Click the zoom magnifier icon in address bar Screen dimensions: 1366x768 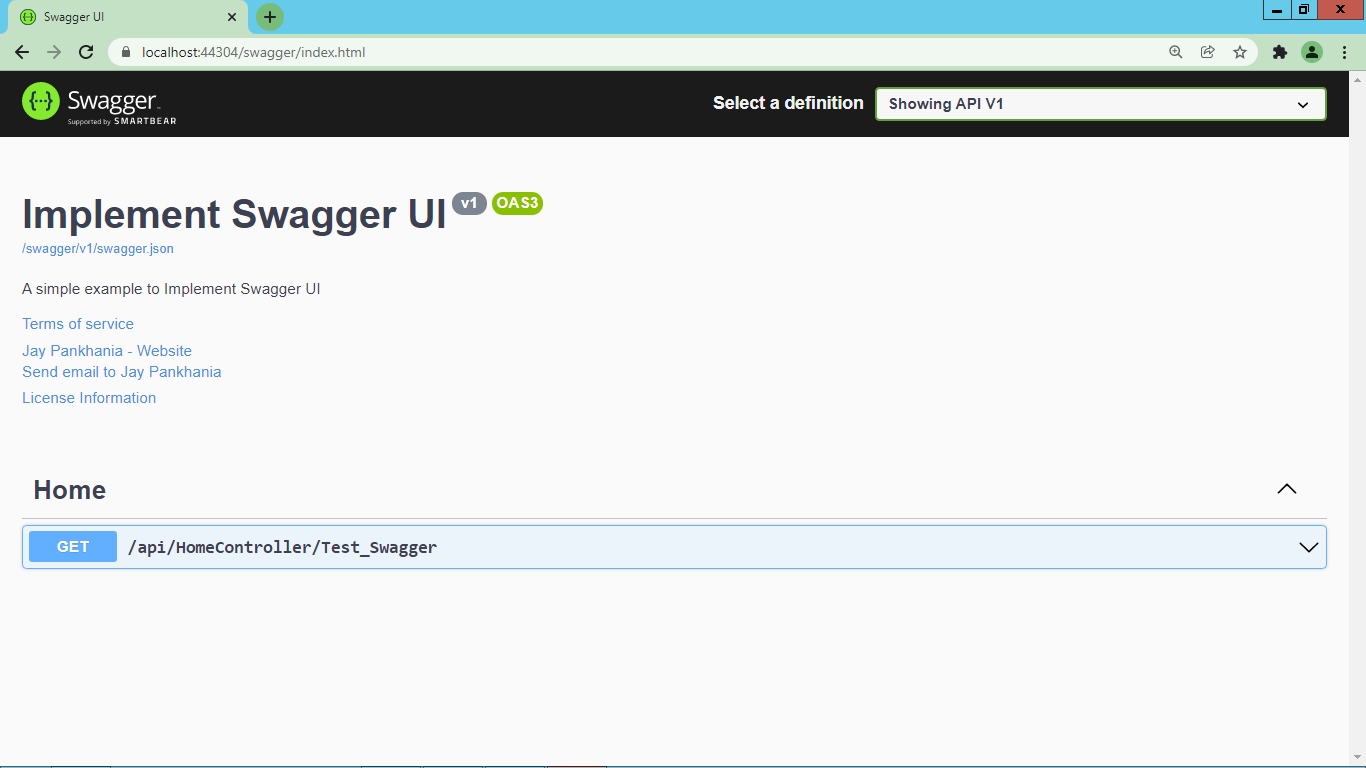(x=1175, y=51)
